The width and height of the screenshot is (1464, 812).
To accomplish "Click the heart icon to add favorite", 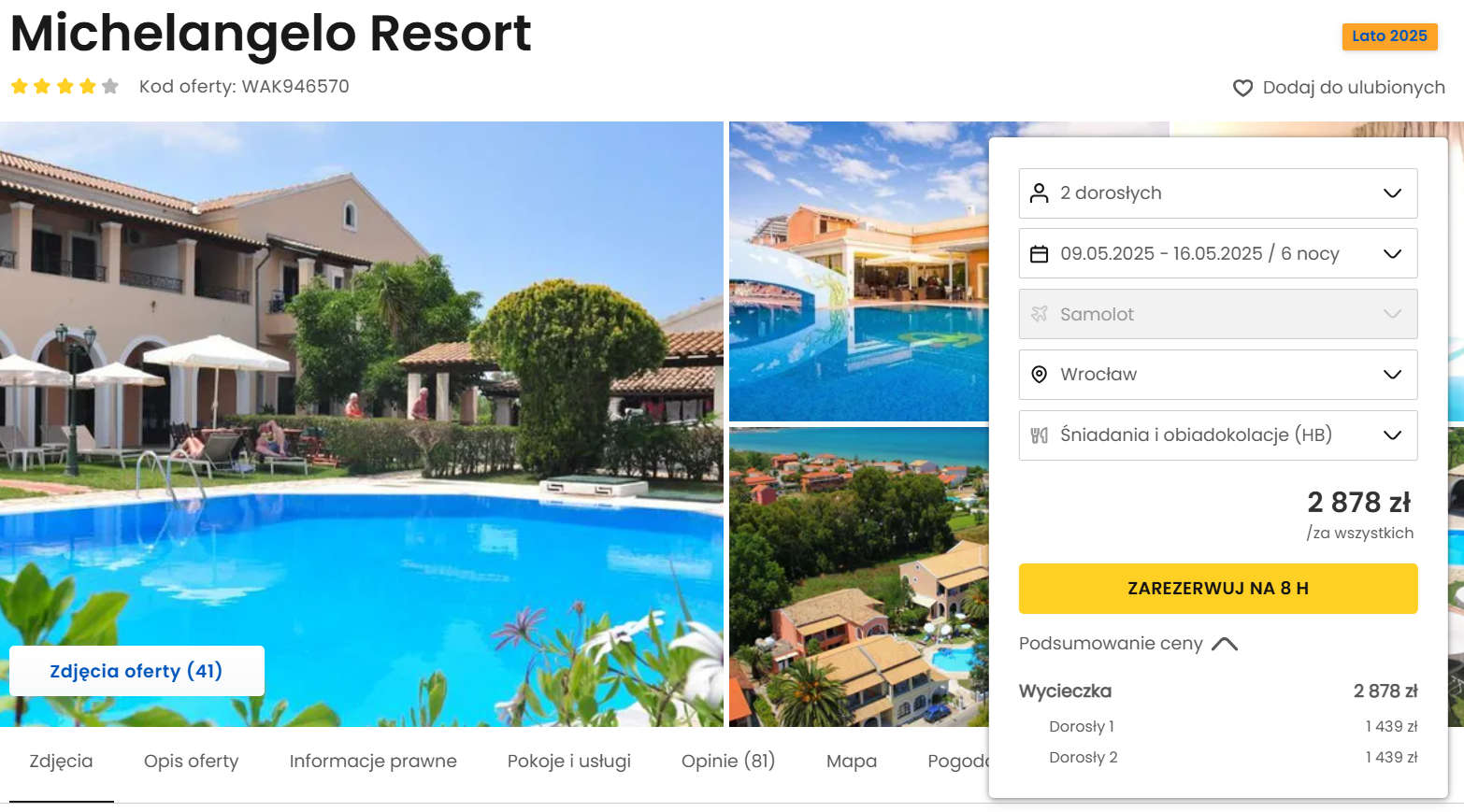I will coord(1242,88).
